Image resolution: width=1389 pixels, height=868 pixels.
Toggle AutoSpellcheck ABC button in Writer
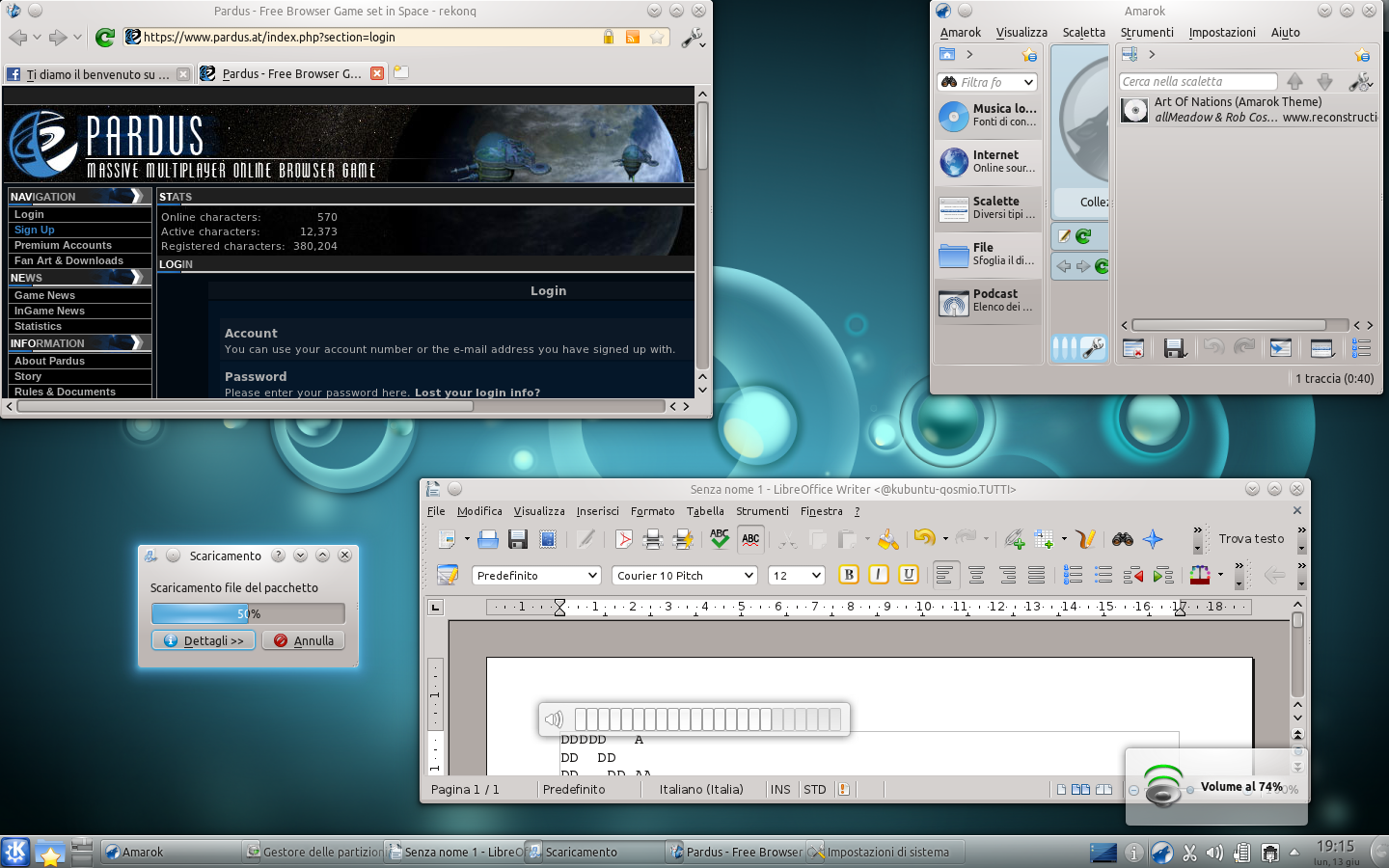click(x=750, y=539)
